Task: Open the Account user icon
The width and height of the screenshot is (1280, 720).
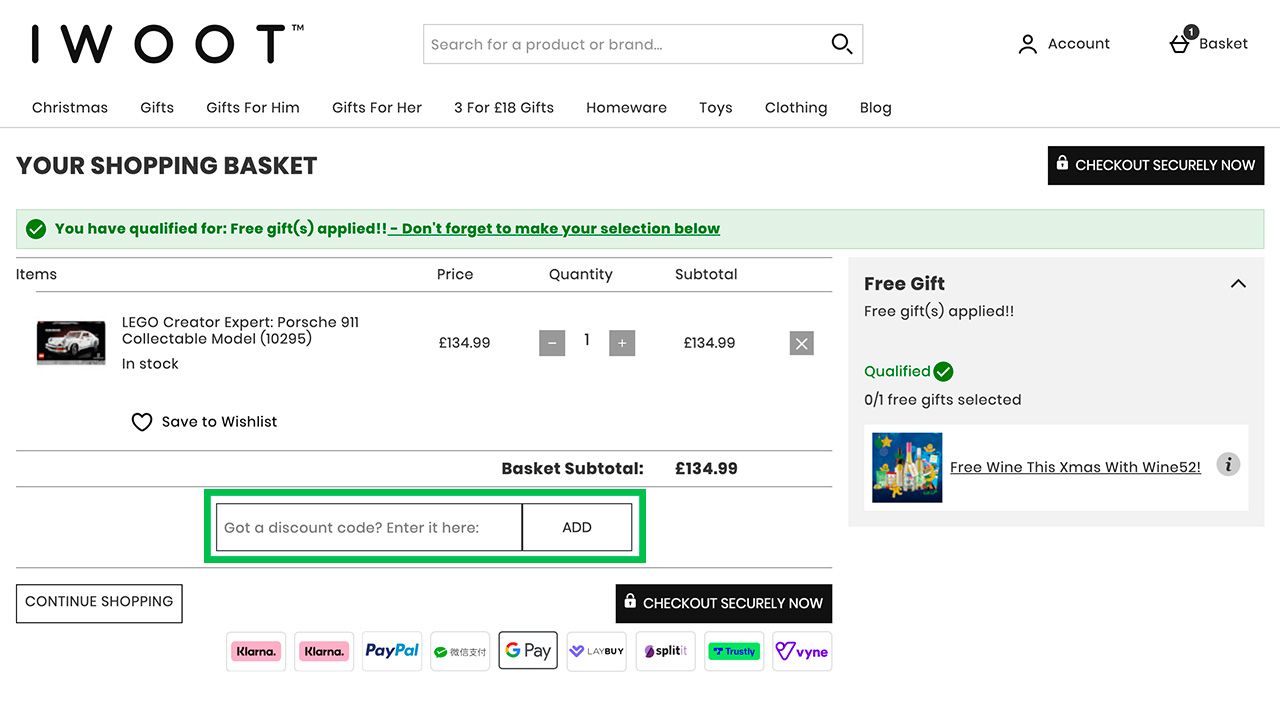Action: (x=1028, y=44)
